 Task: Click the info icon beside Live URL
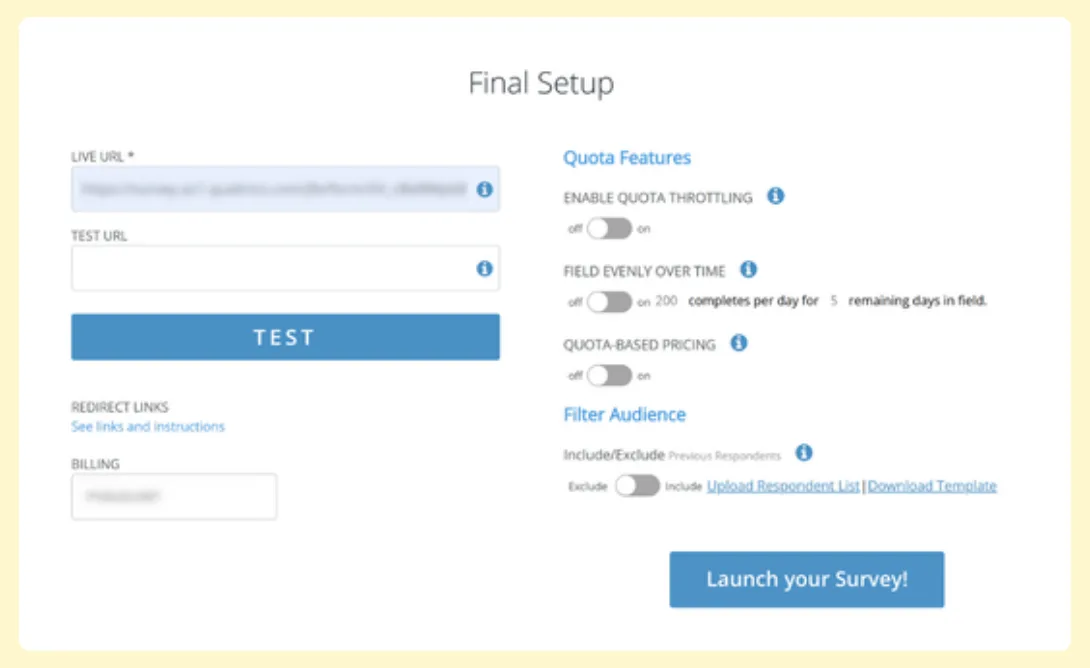coord(486,190)
